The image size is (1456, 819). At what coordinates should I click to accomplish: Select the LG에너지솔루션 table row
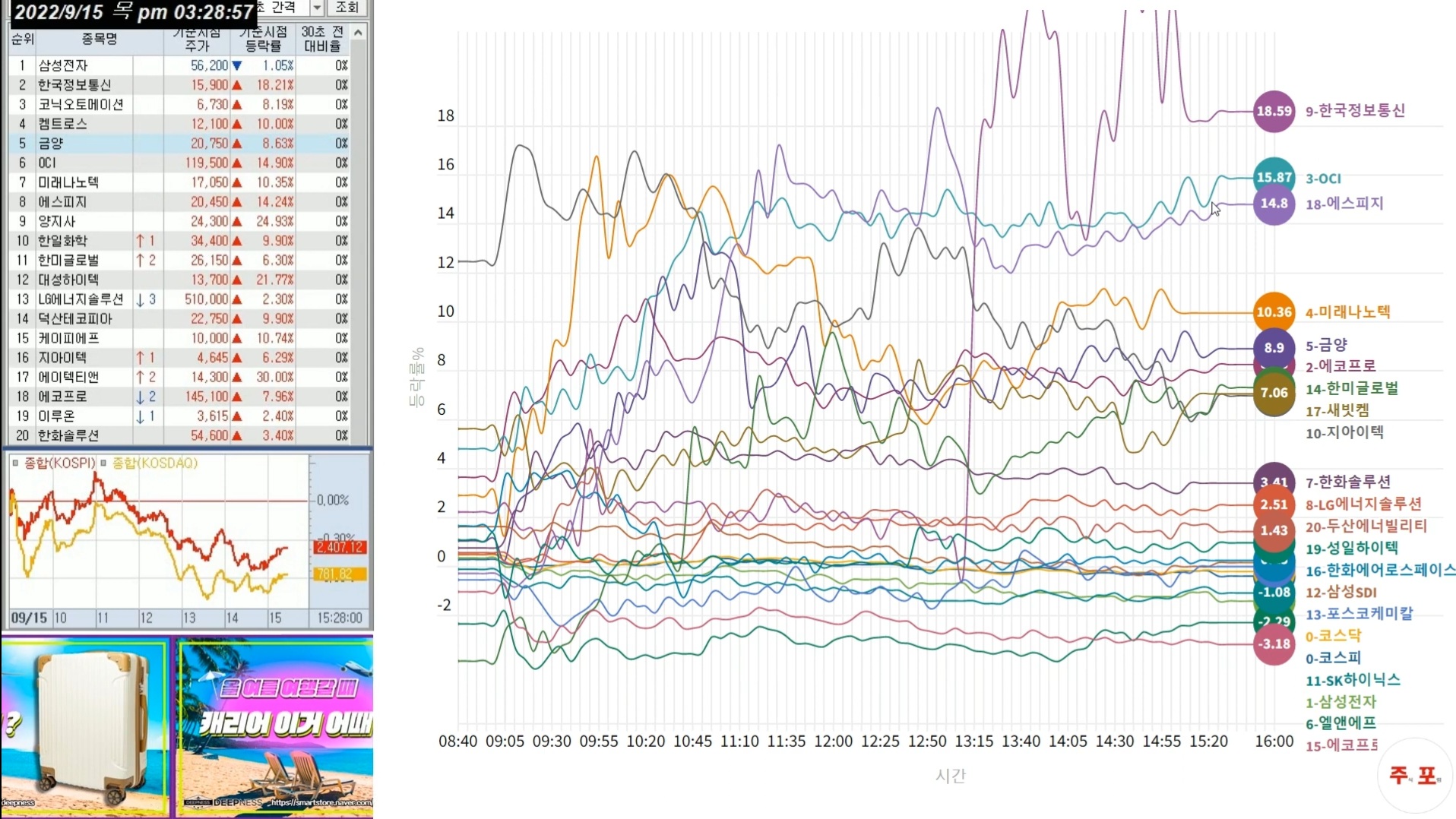179,299
